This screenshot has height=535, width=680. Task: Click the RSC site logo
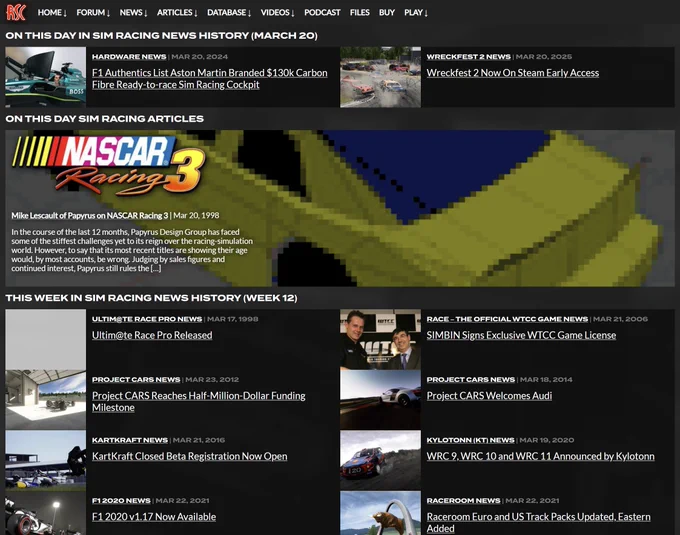pos(16,12)
